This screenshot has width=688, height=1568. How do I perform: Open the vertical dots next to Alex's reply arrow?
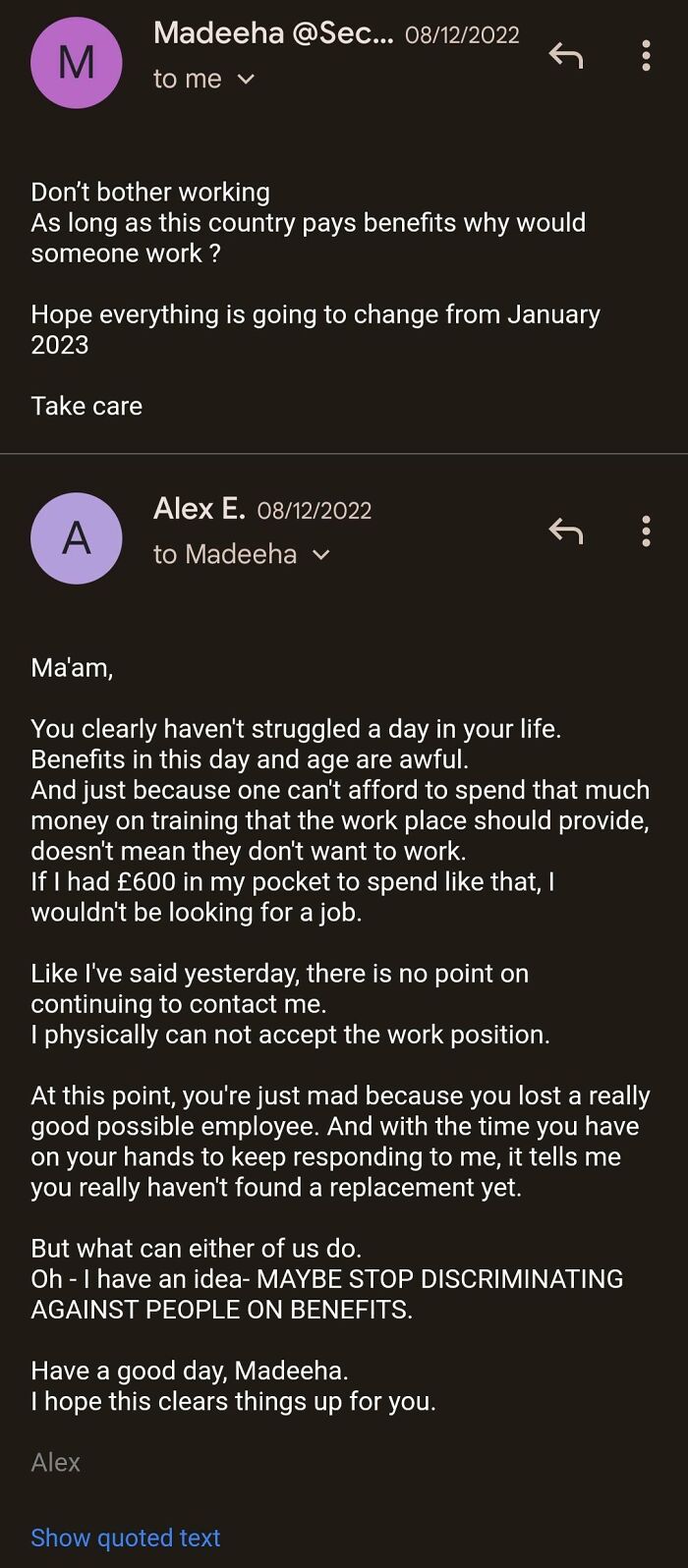tap(646, 532)
